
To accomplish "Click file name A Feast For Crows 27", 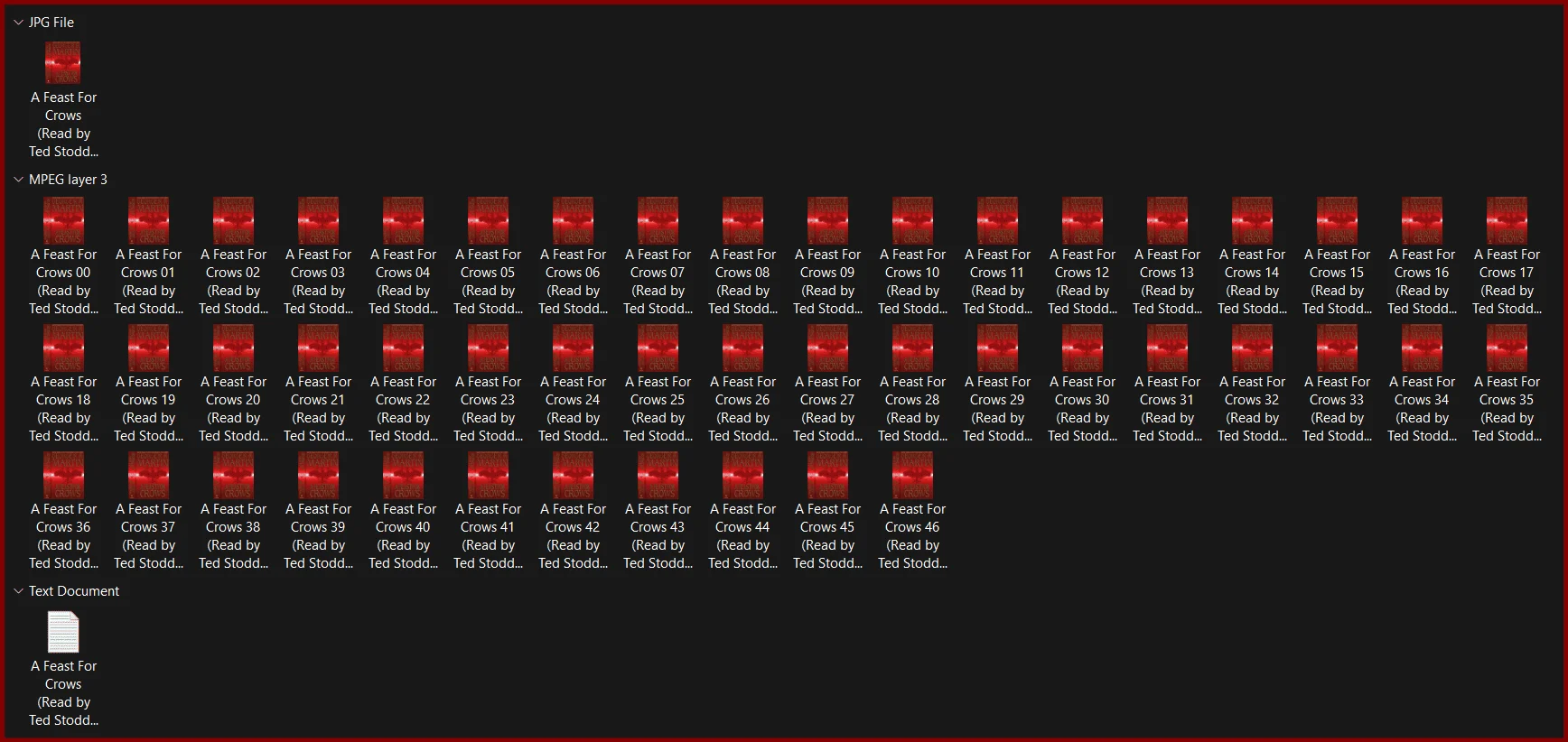I will (x=827, y=409).
